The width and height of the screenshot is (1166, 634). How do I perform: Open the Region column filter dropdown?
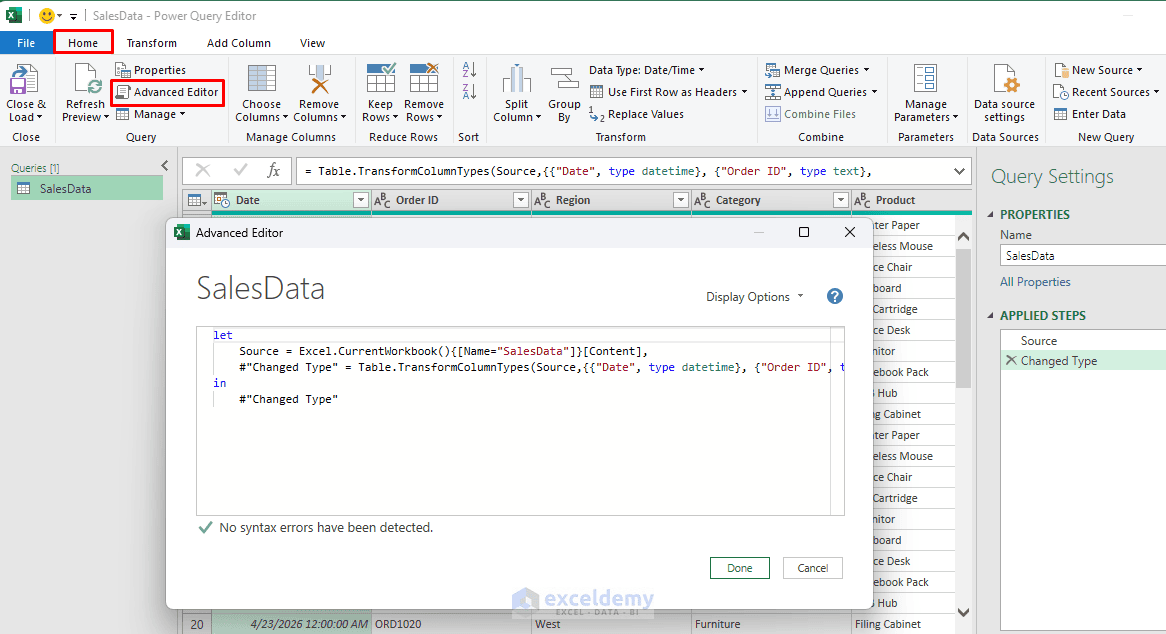pyautogui.click(x=680, y=200)
